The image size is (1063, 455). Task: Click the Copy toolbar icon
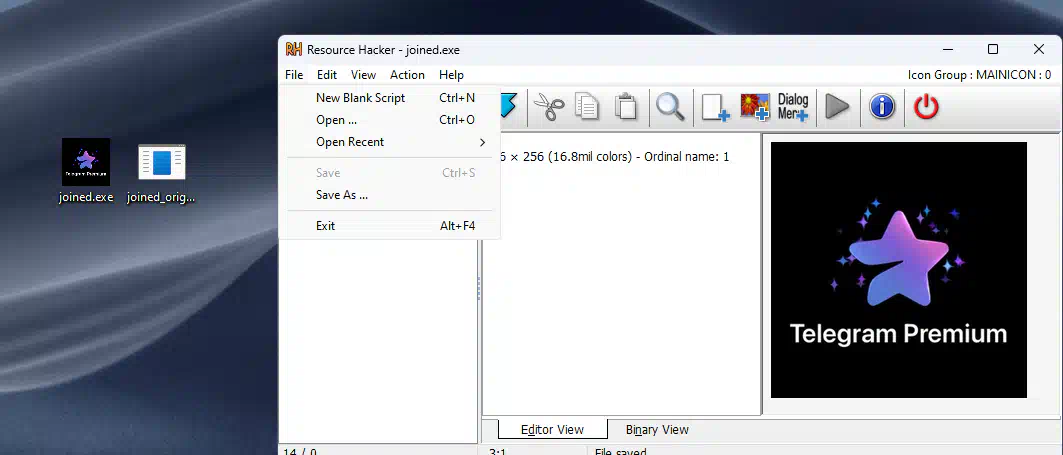click(587, 107)
